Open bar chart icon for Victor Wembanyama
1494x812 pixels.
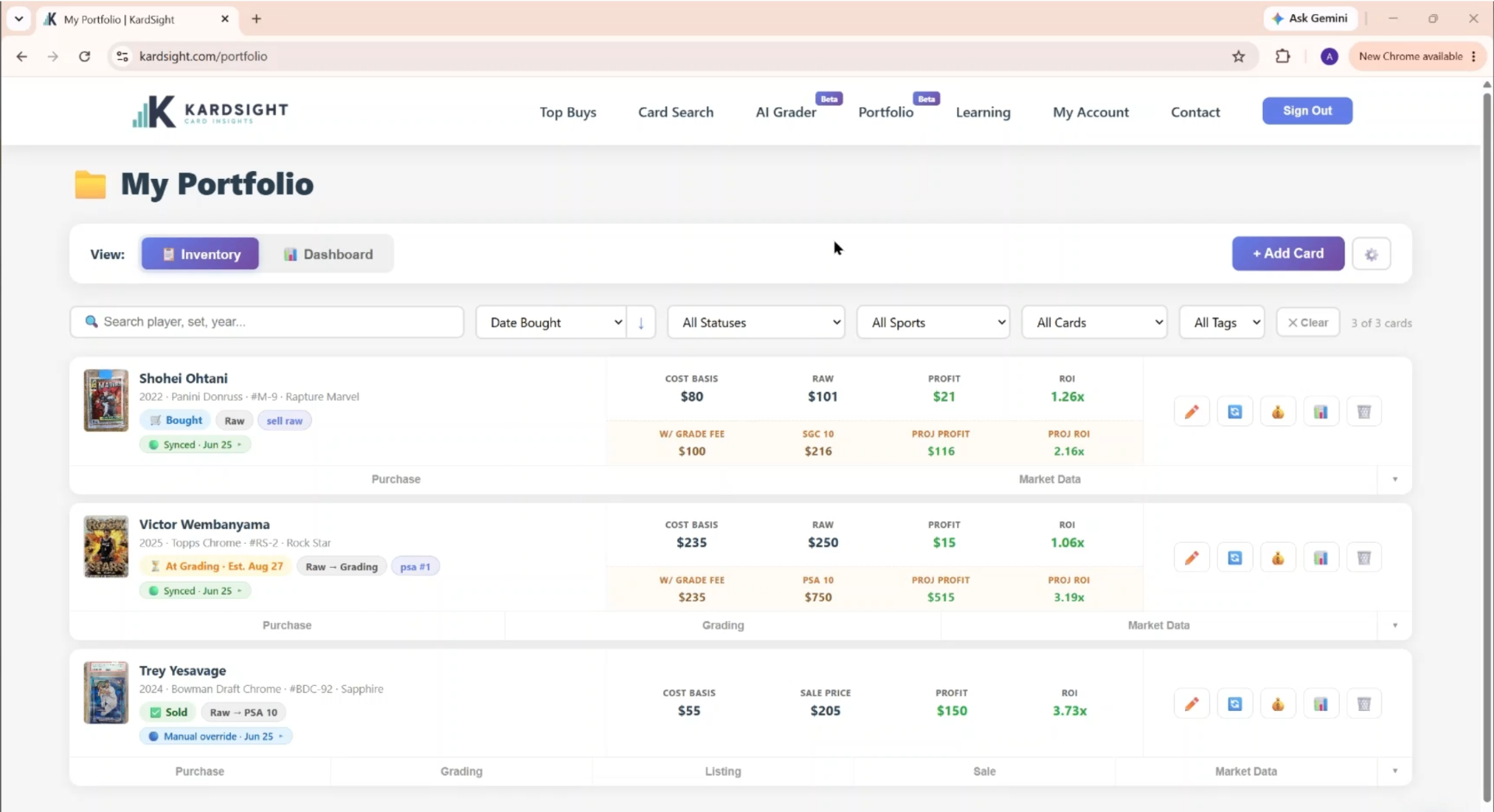(1320, 558)
